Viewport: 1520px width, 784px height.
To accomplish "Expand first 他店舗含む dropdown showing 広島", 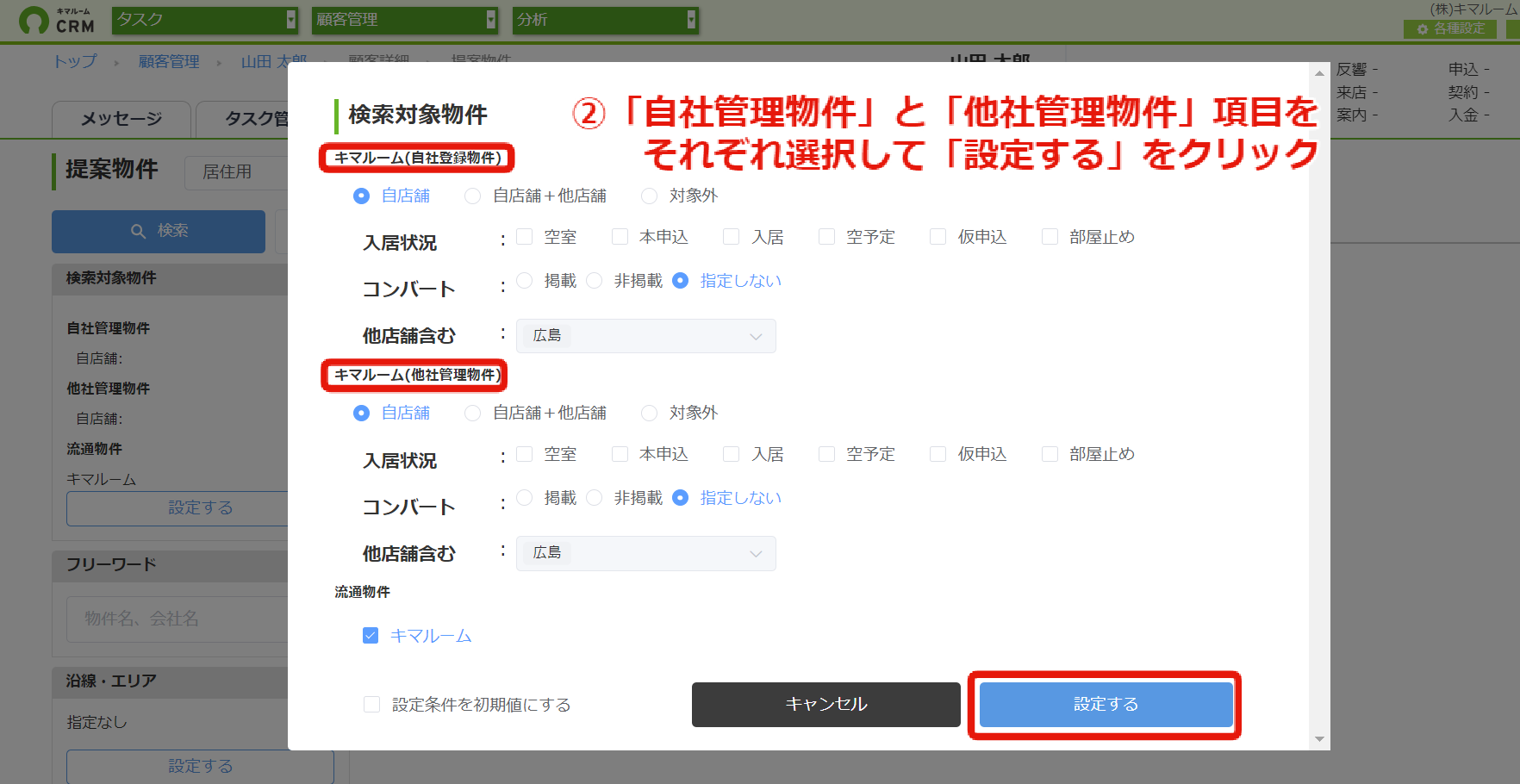I will [x=646, y=336].
